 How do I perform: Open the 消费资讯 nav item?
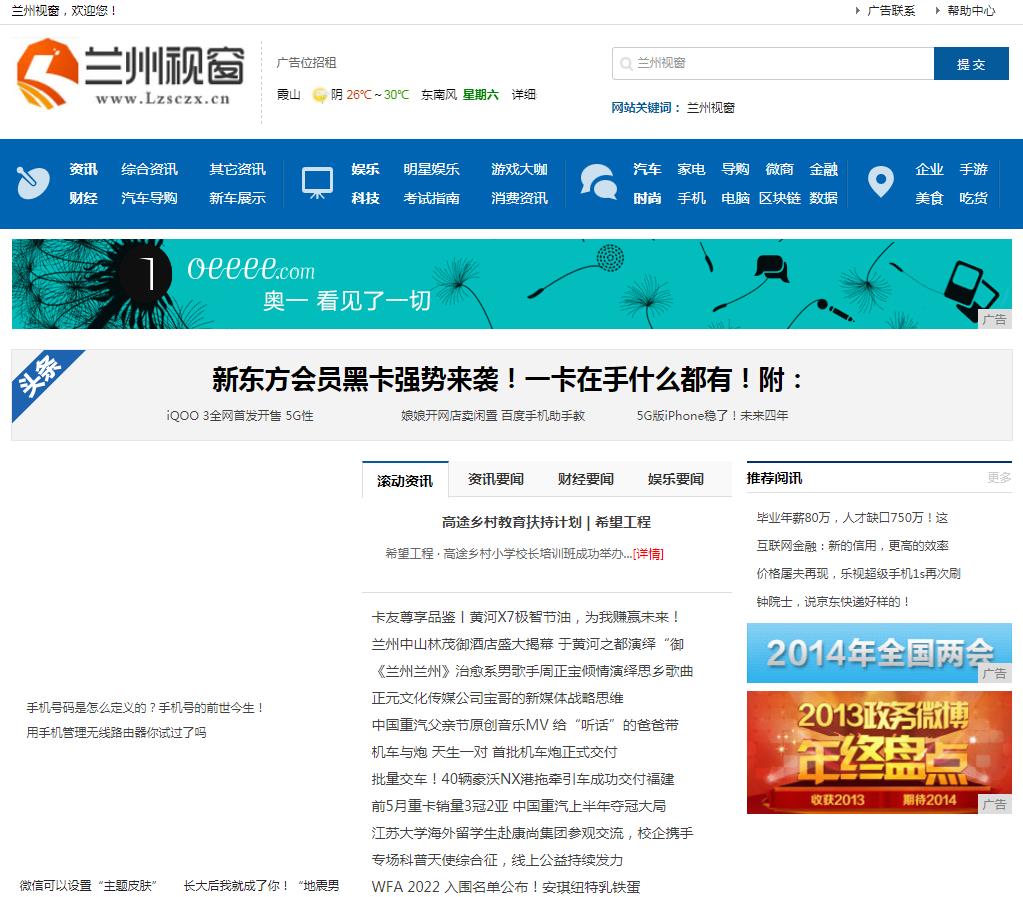[519, 198]
